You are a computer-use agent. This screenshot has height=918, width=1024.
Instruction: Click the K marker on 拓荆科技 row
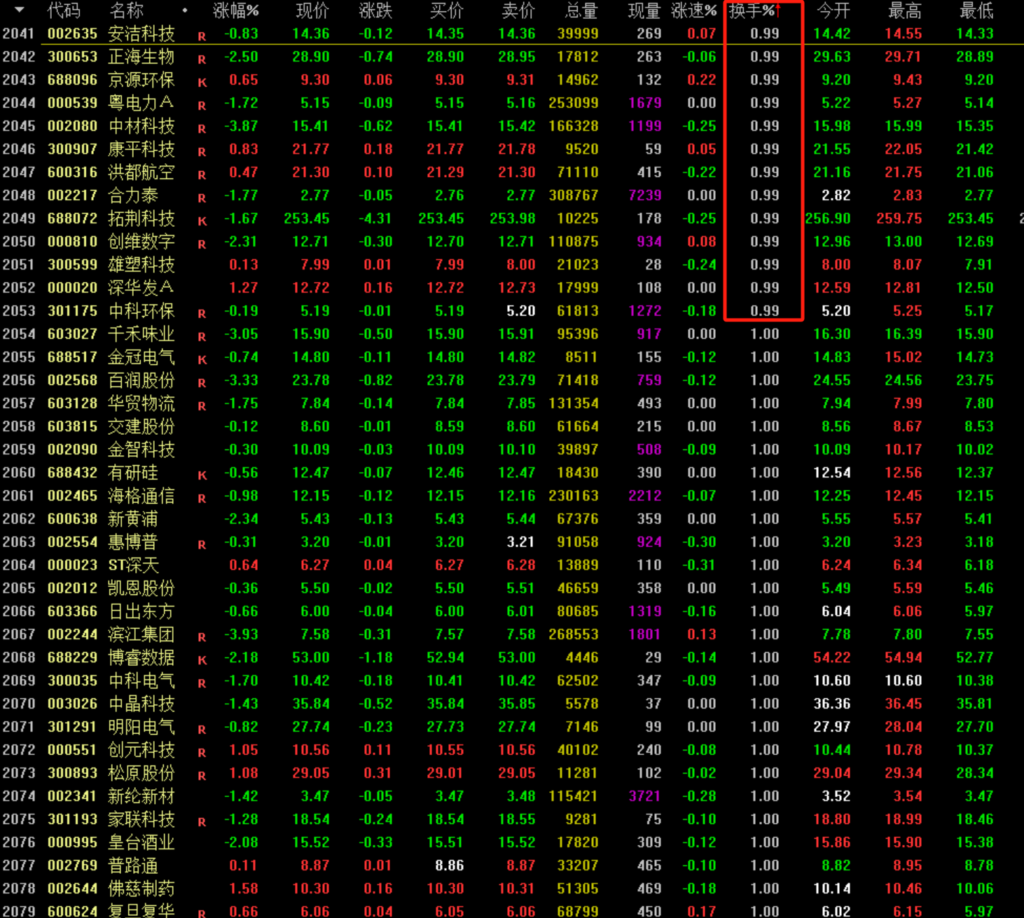coord(202,221)
